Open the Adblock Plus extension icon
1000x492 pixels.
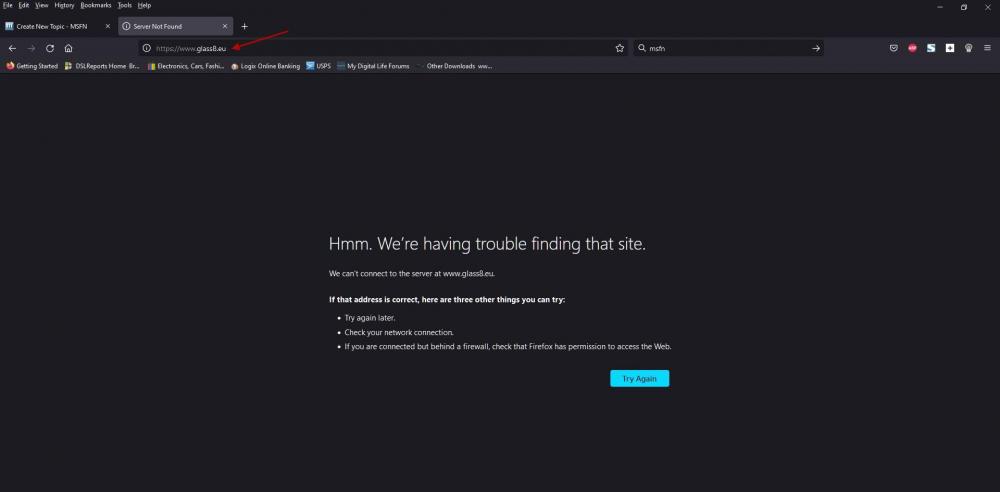[913, 48]
